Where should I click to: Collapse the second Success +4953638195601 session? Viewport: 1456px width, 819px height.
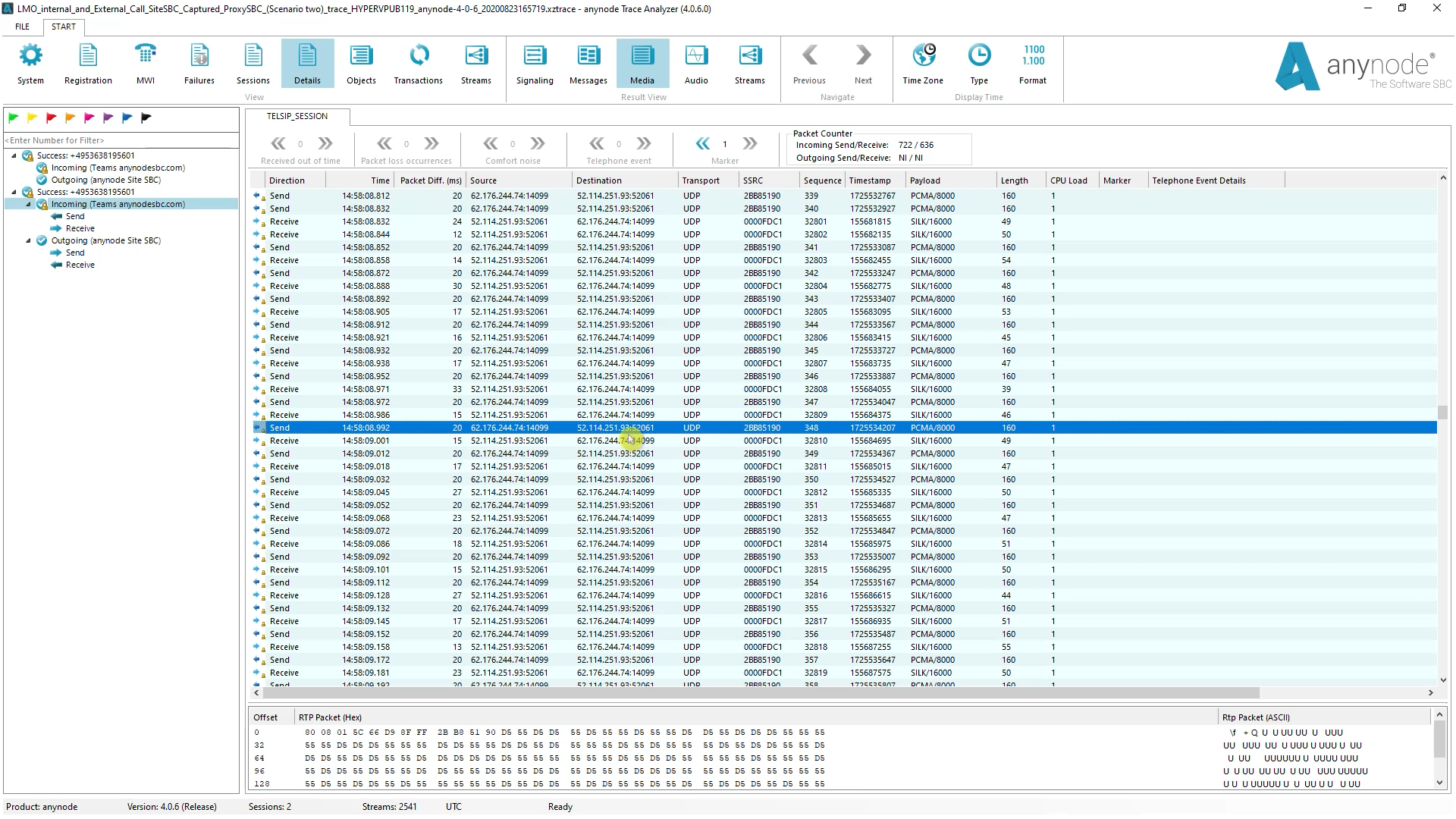click(14, 192)
